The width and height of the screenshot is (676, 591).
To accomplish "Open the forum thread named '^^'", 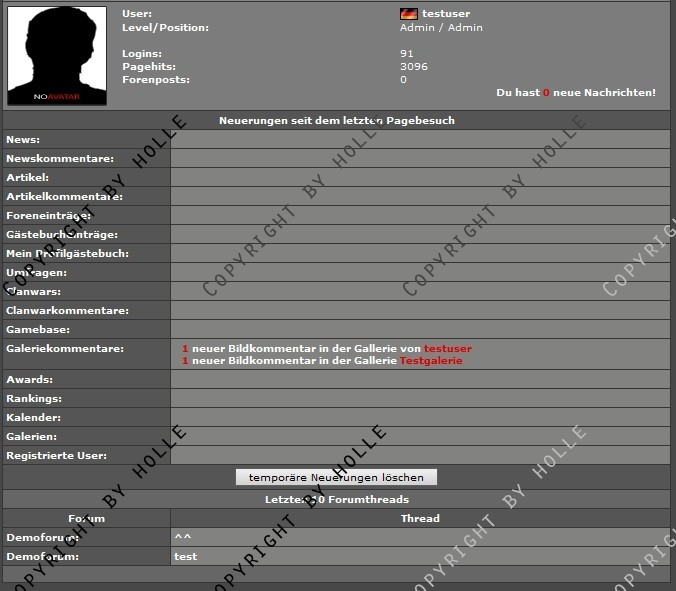I will click(x=183, y=537).
